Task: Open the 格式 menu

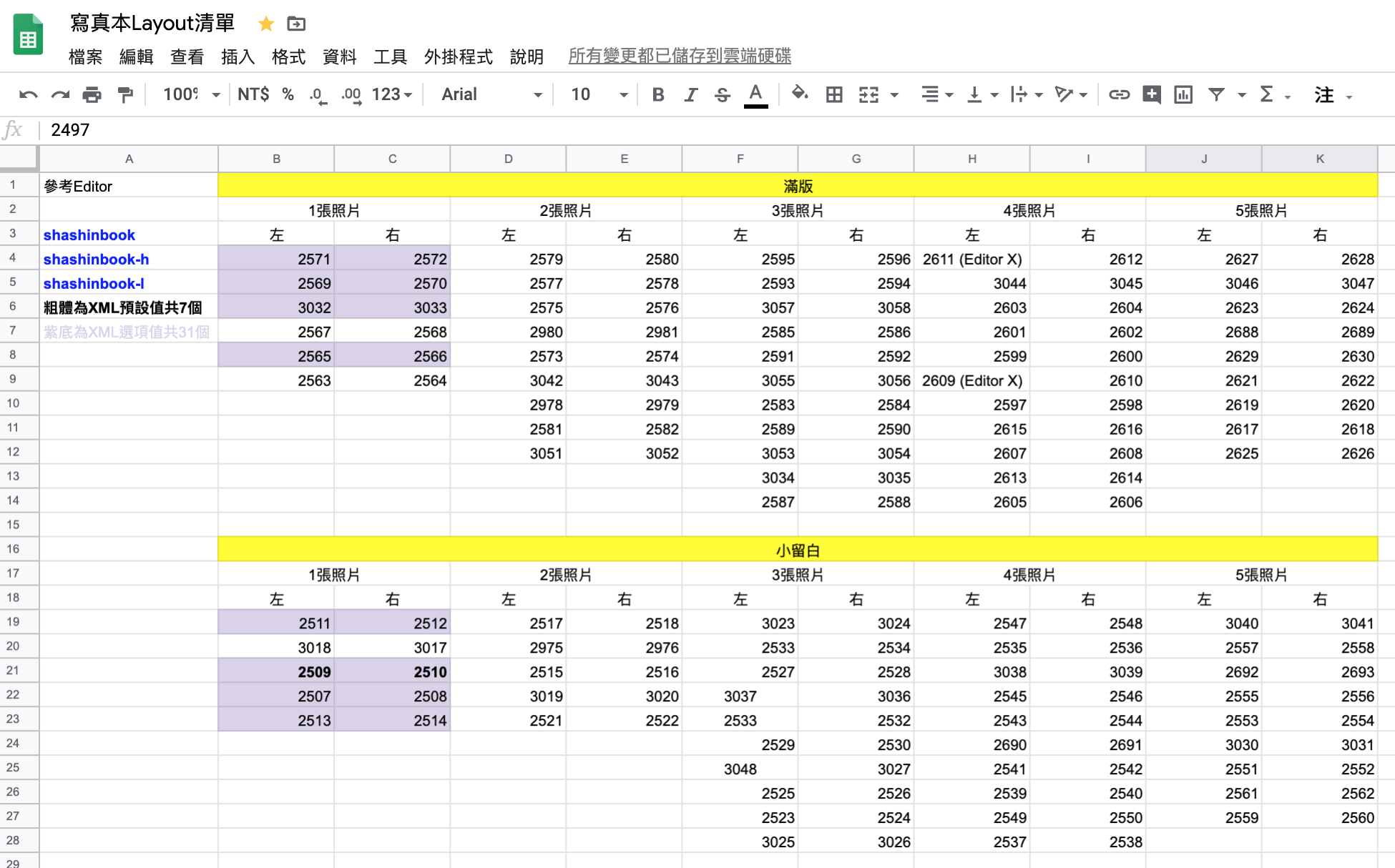Action: pyautogui.click(x=288, y=56)
